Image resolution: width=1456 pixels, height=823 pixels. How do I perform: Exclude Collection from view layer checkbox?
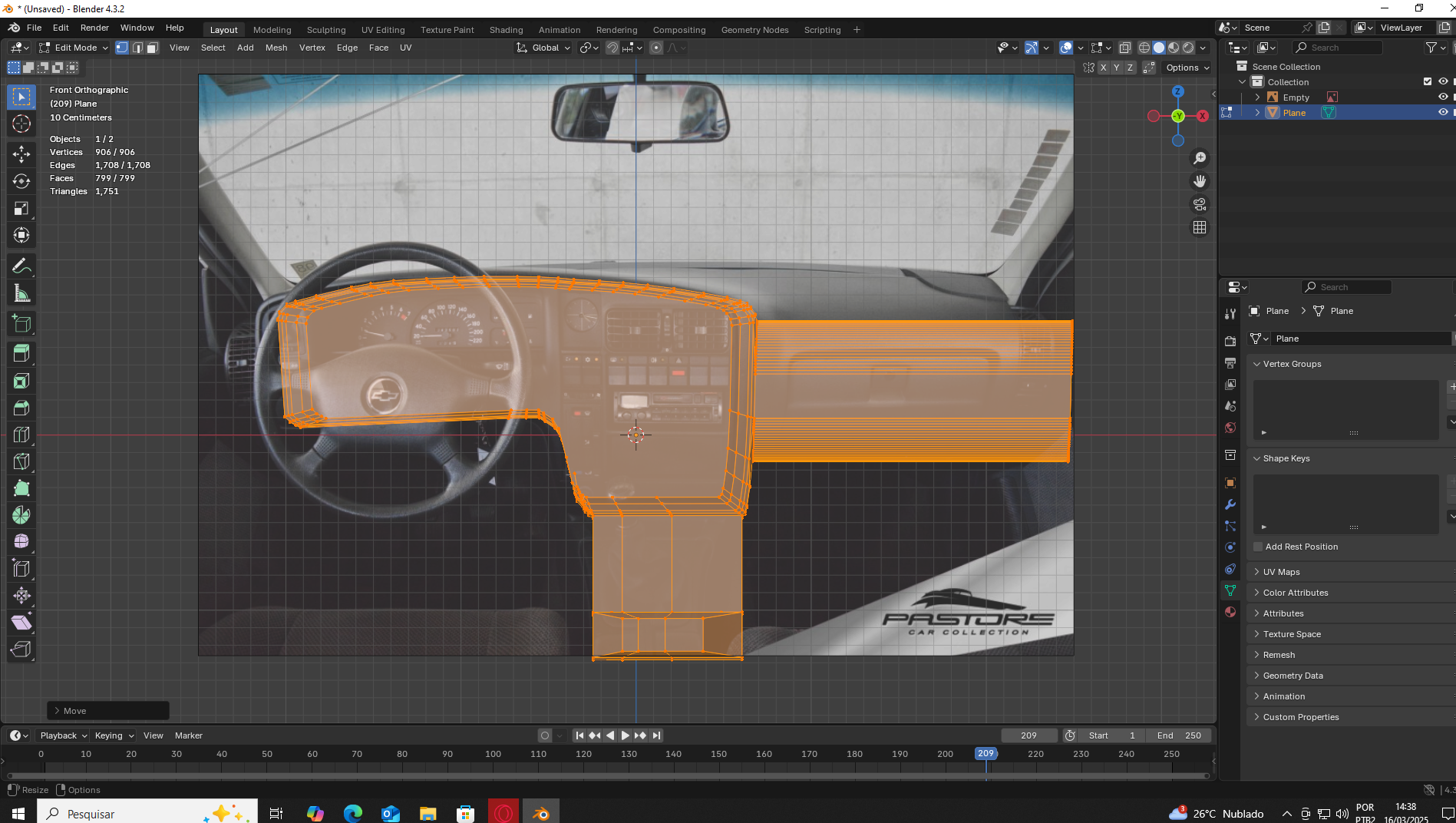(x=1427, y=81)
